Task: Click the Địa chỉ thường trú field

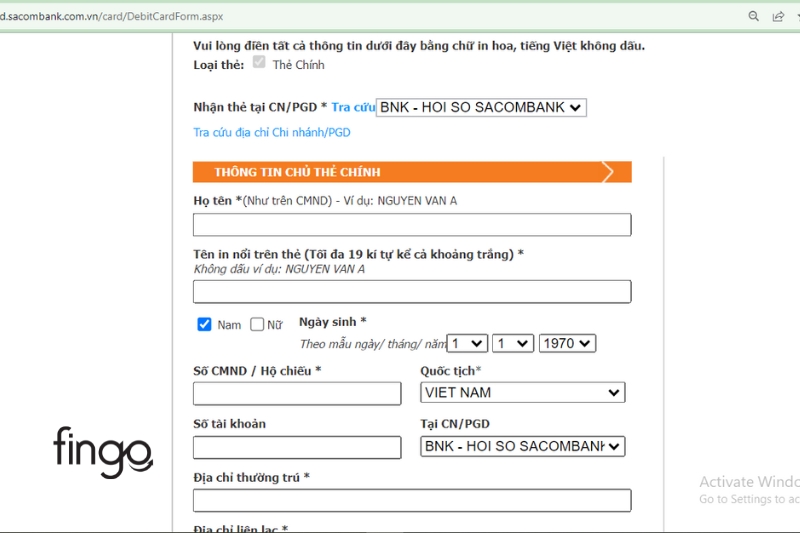Action: pos(412,501)
